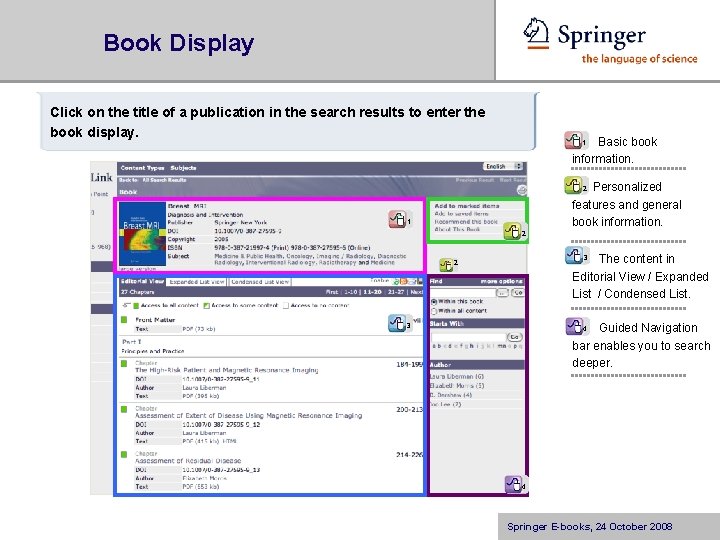The height and width of the screenshot is (540, 720).
Task: Go back to All Search Results
Action: pos(164,180)
